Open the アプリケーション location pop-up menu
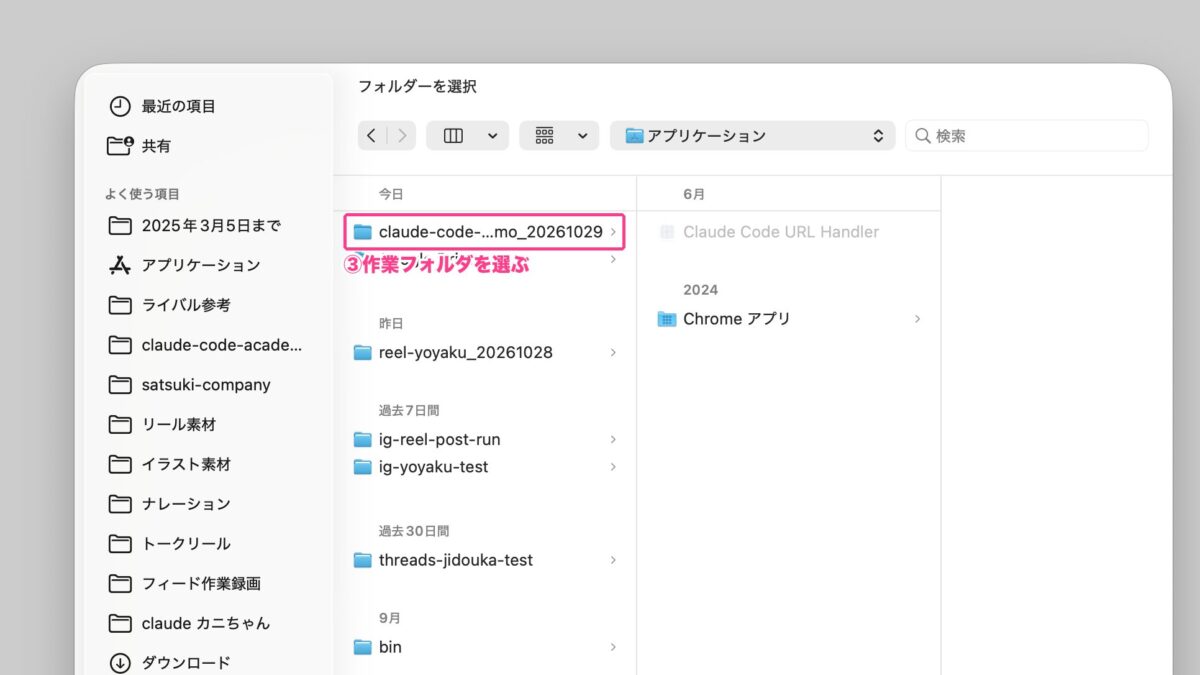1200x675 pixels. click(752, 136)
